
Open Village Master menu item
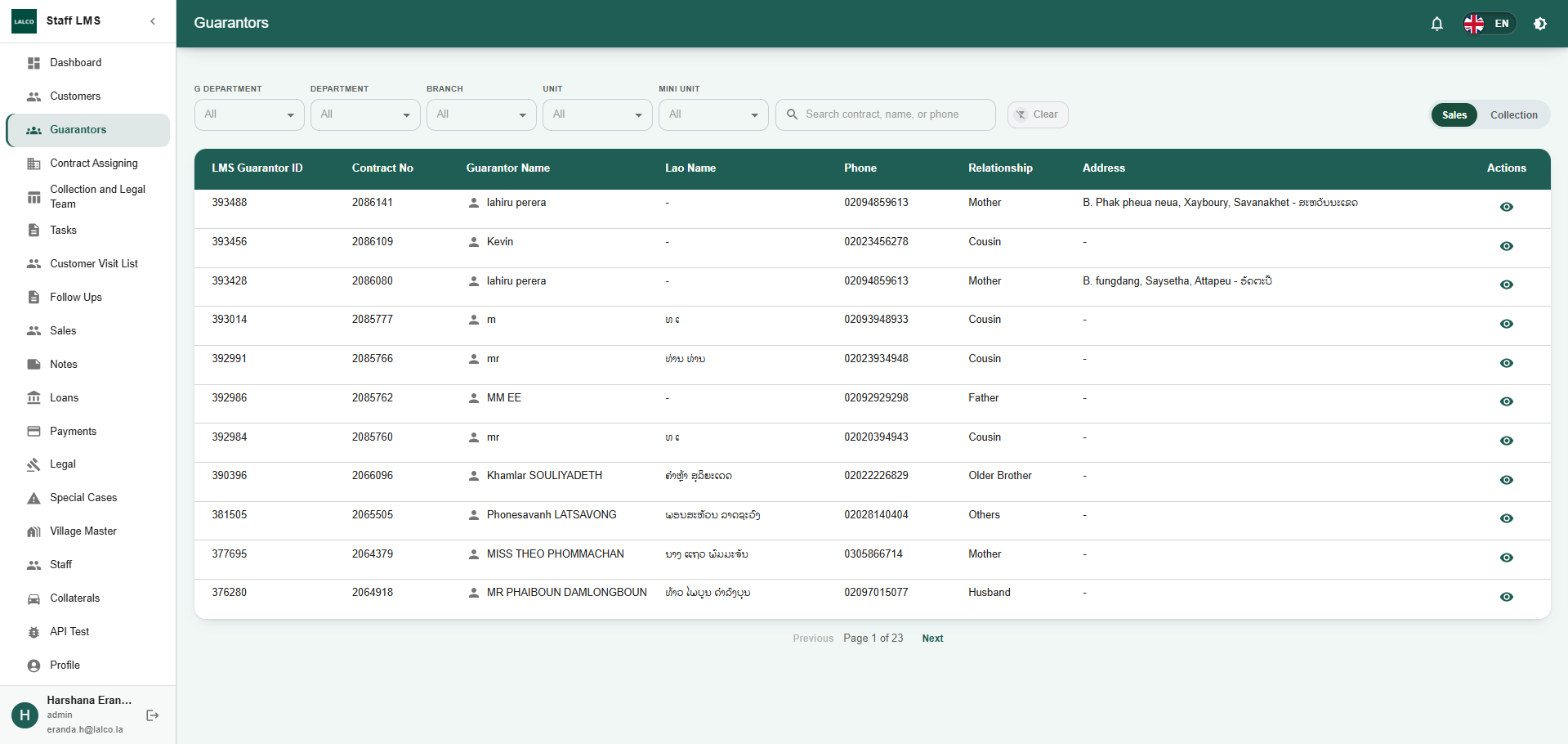88,531
